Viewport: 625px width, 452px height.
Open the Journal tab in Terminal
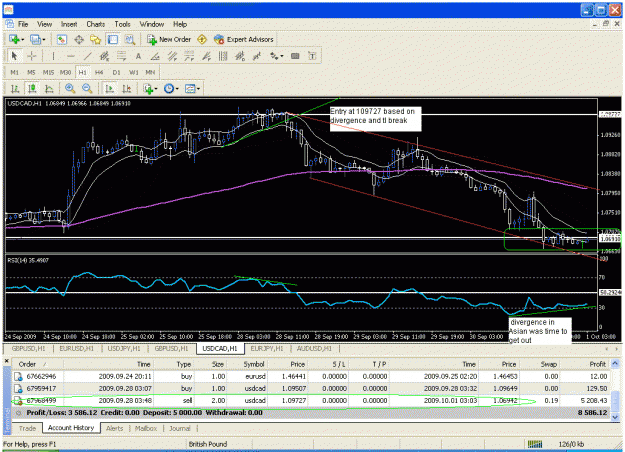(x=180, y=428)
